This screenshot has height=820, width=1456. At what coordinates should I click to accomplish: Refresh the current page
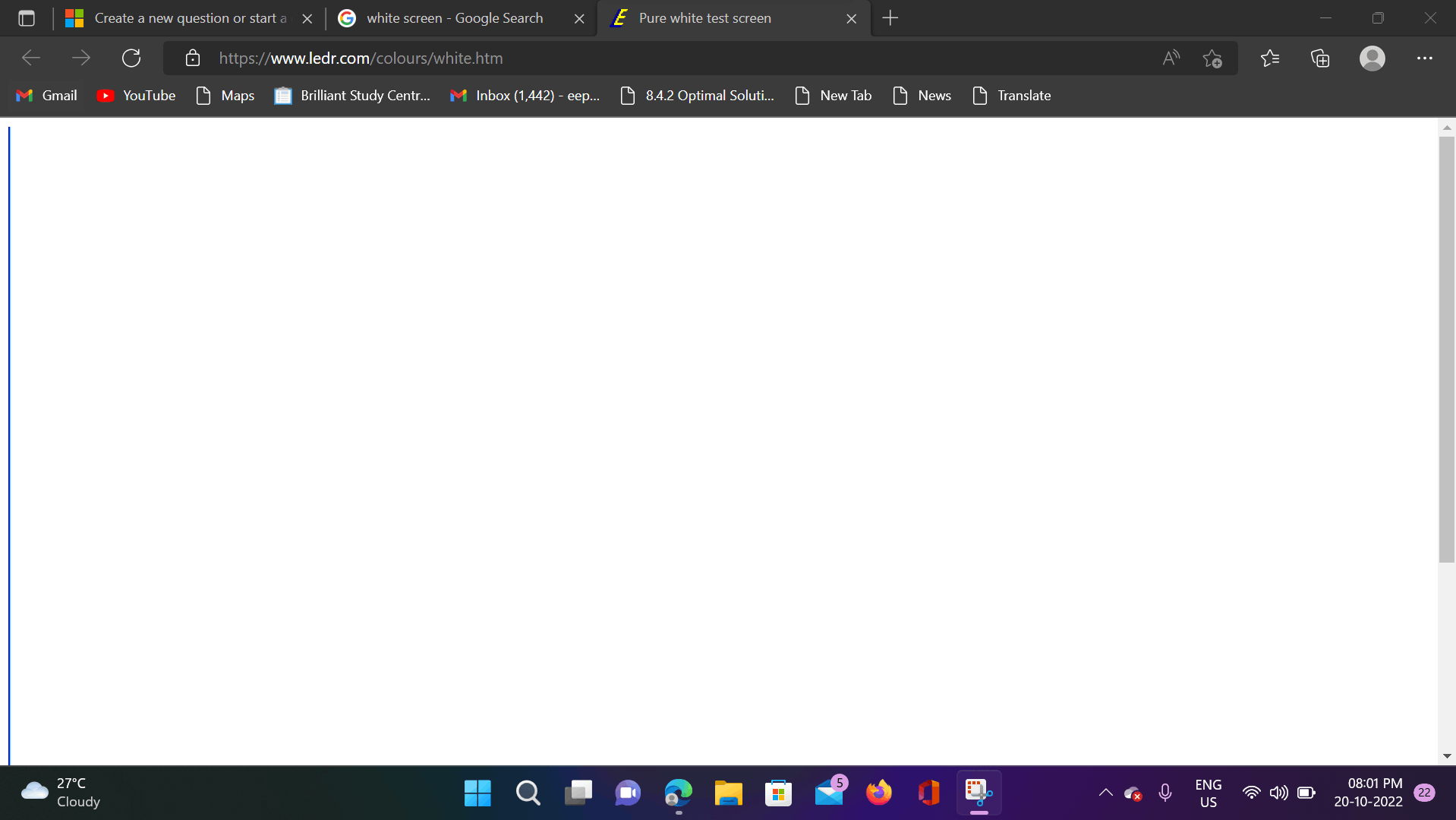click(131, 58)
